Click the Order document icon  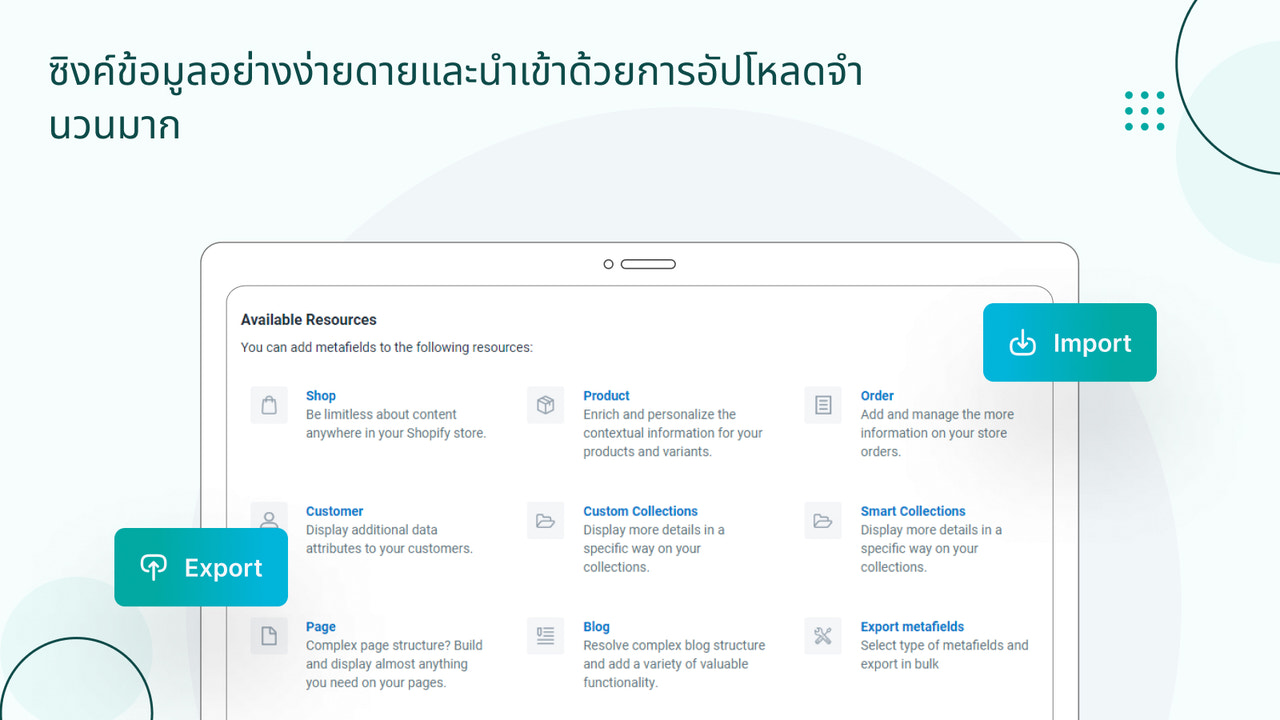823,405
